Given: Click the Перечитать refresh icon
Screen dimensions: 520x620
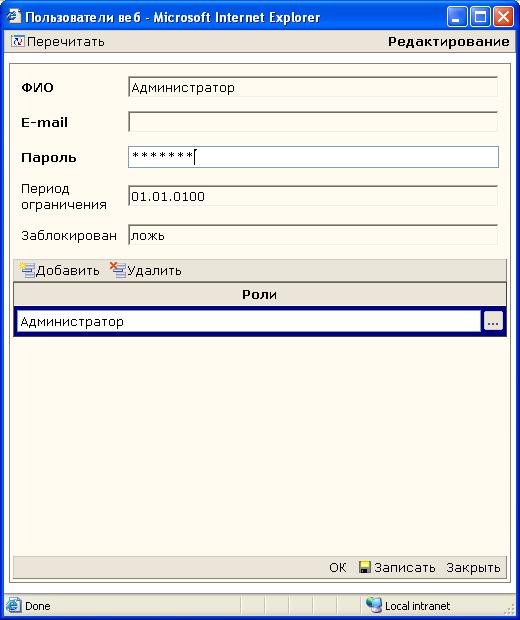Looking at the screenshot, I should [17, 41].
